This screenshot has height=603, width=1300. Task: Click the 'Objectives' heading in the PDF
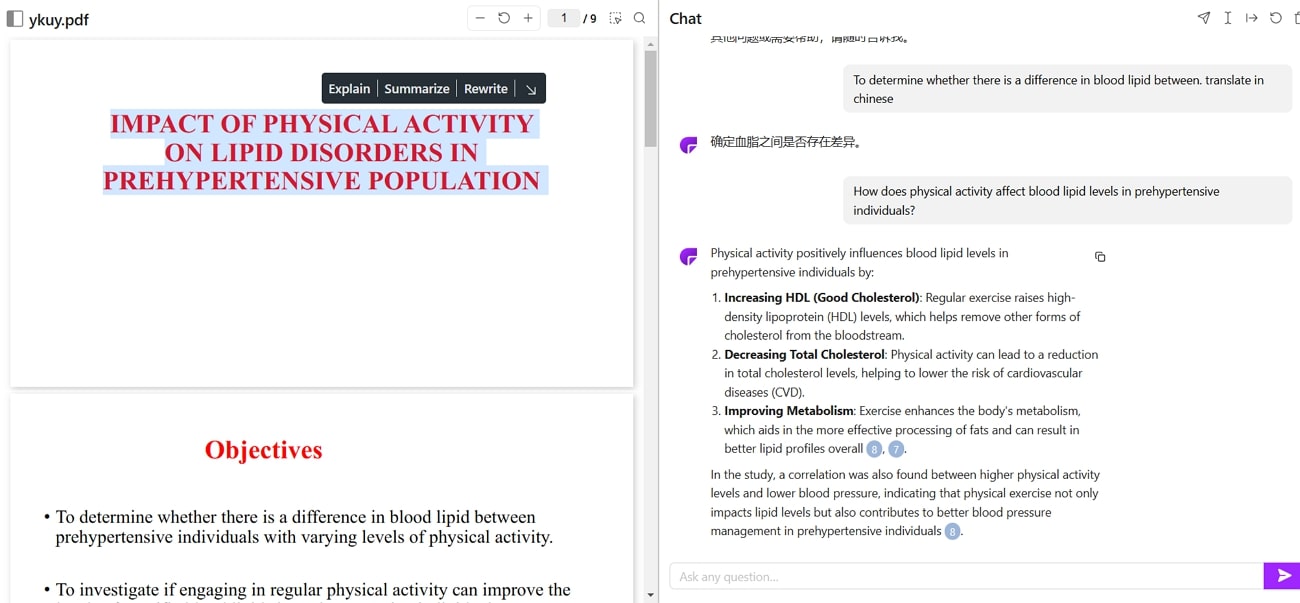[264, 450]
